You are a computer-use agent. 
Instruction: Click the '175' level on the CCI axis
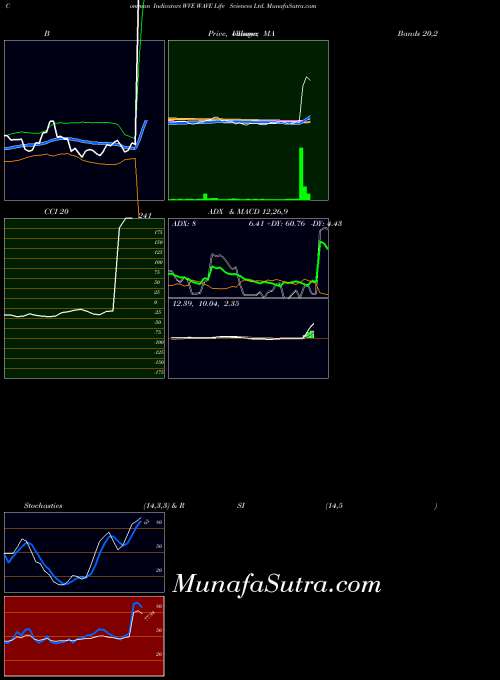click(x=158, y=232)
